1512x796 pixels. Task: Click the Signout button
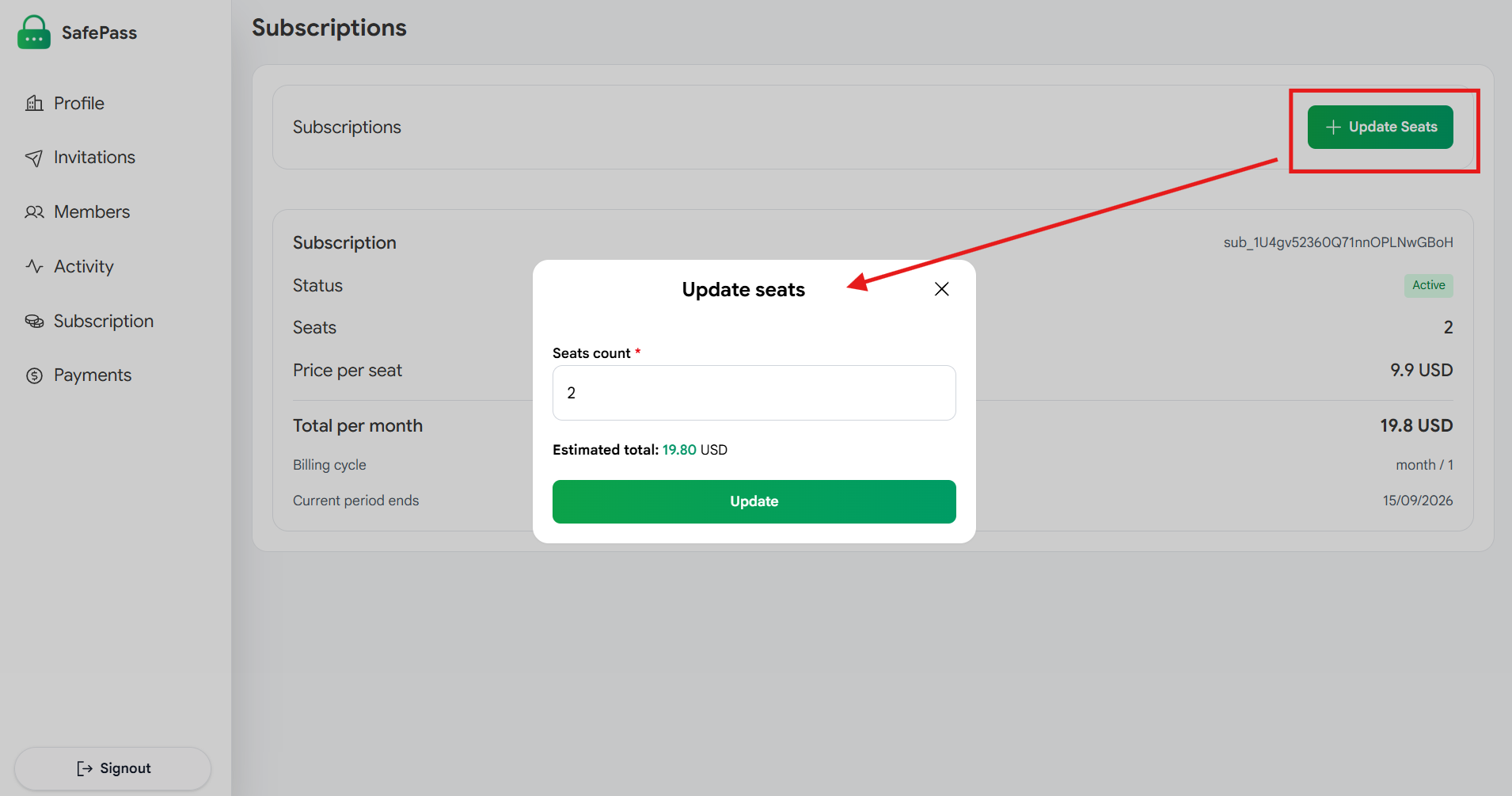pyautogui.click(x=112, y=768)
